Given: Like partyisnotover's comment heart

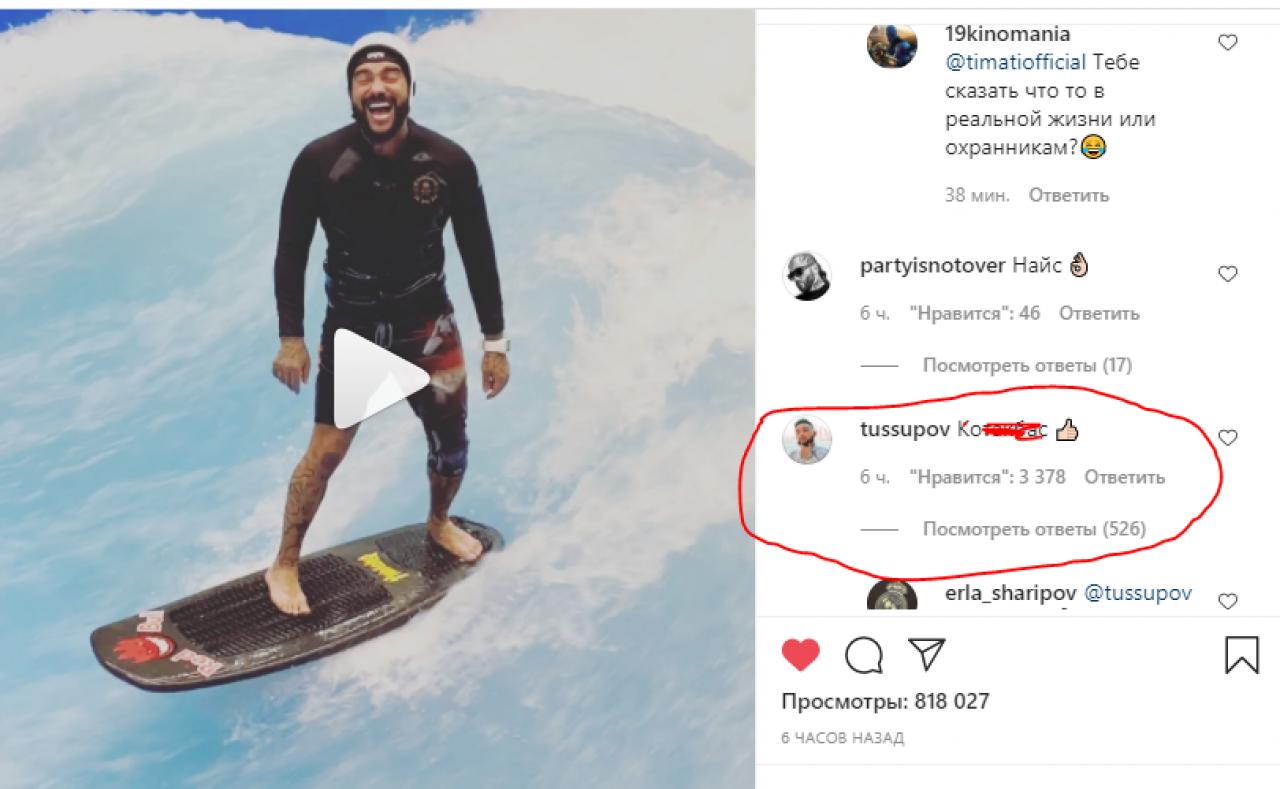Looking at the screenshot, I should (x=1227, y=273).
